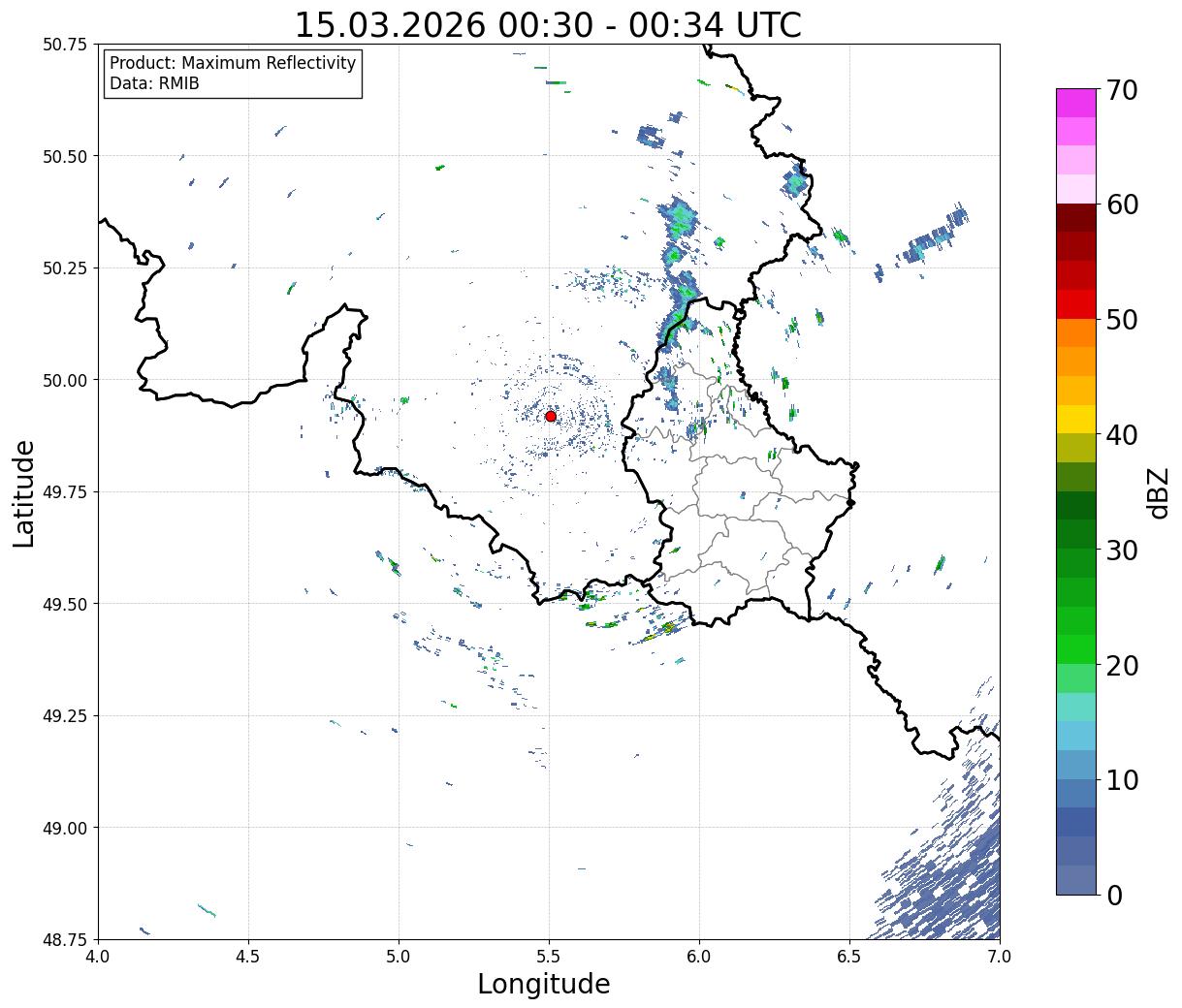
Task: Click the longitude tick label 5.5
Action: point(549,956)
